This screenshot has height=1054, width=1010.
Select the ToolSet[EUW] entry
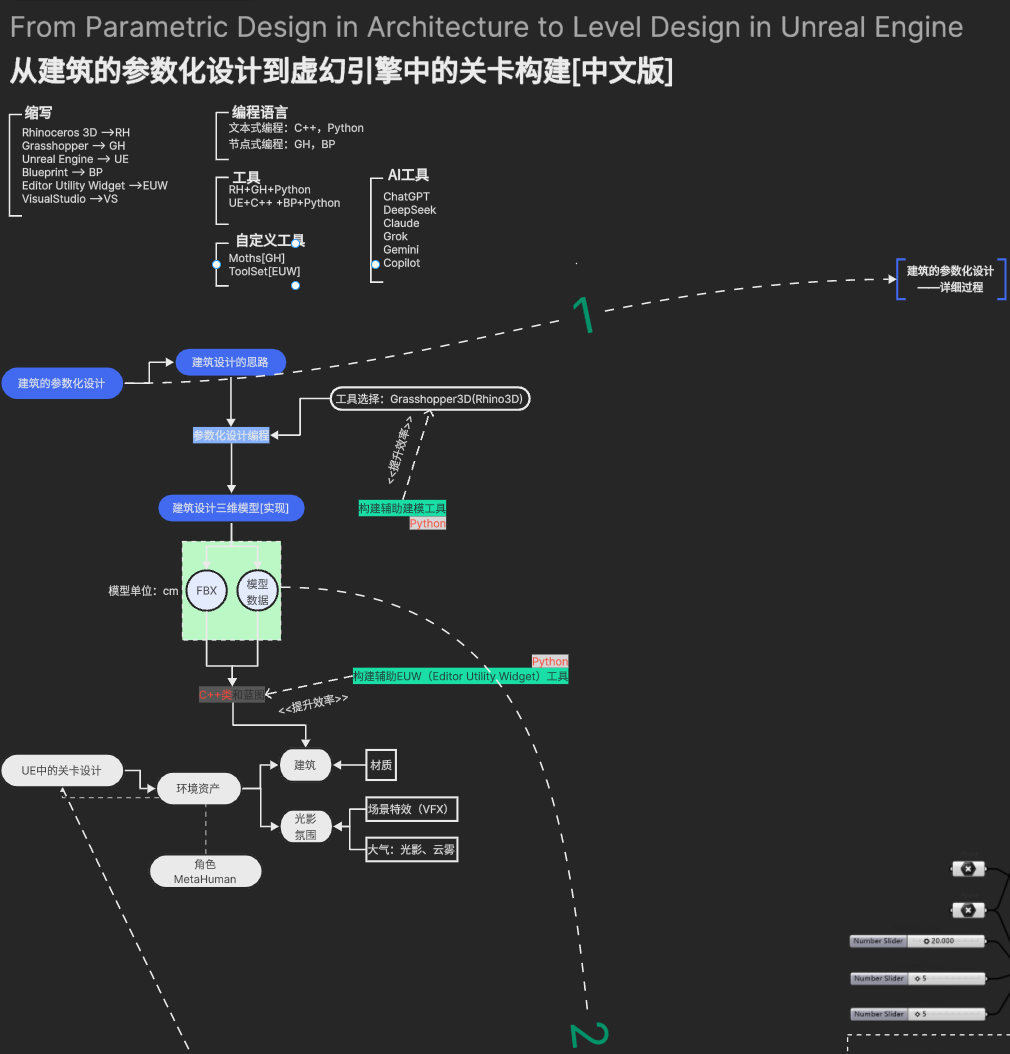264,272
